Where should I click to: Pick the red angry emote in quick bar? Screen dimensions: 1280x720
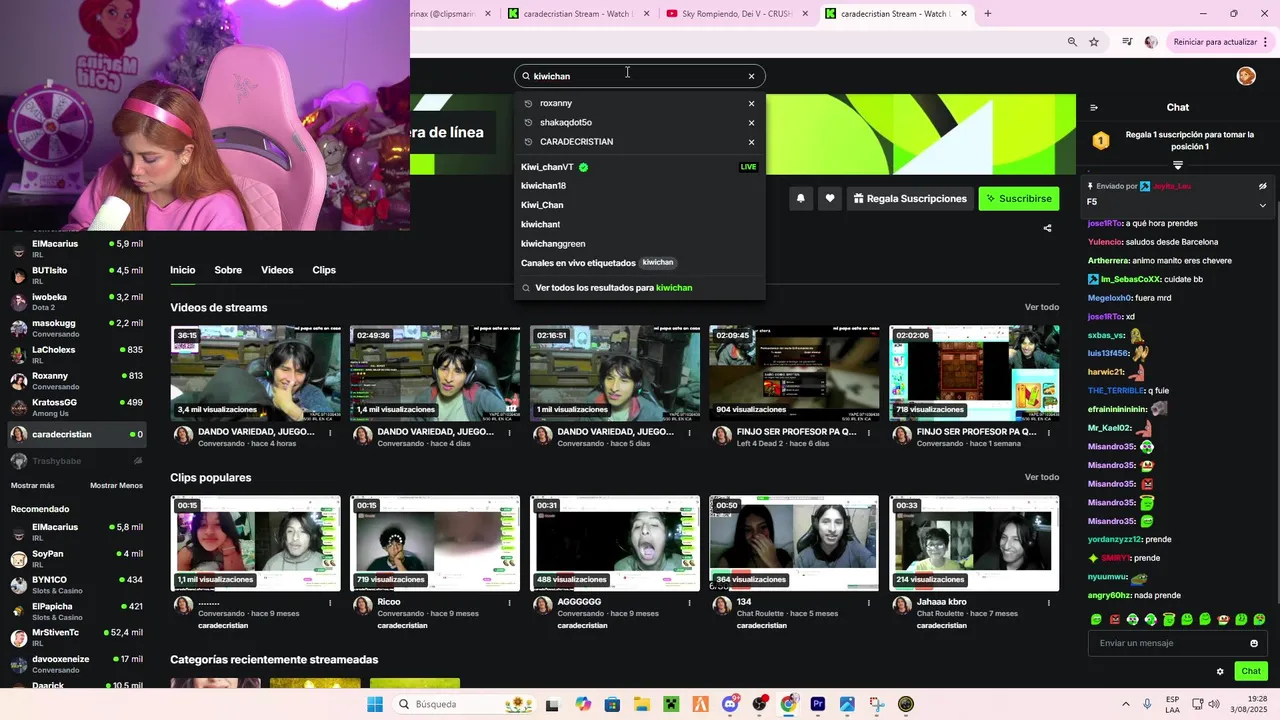[x=1115, y=620]
